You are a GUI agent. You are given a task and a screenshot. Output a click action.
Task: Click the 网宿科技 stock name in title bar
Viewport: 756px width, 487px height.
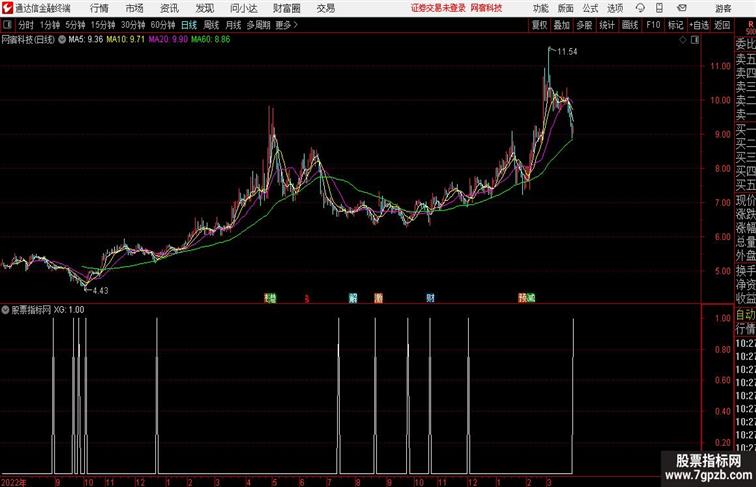[x=486, y=8]
